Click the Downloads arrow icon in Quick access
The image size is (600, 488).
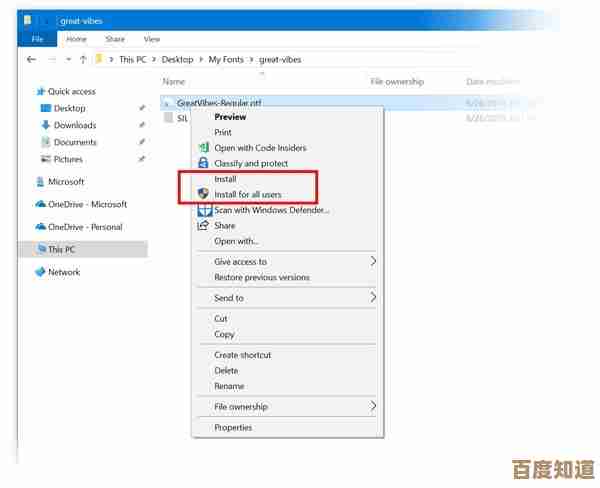click(46, 125)
